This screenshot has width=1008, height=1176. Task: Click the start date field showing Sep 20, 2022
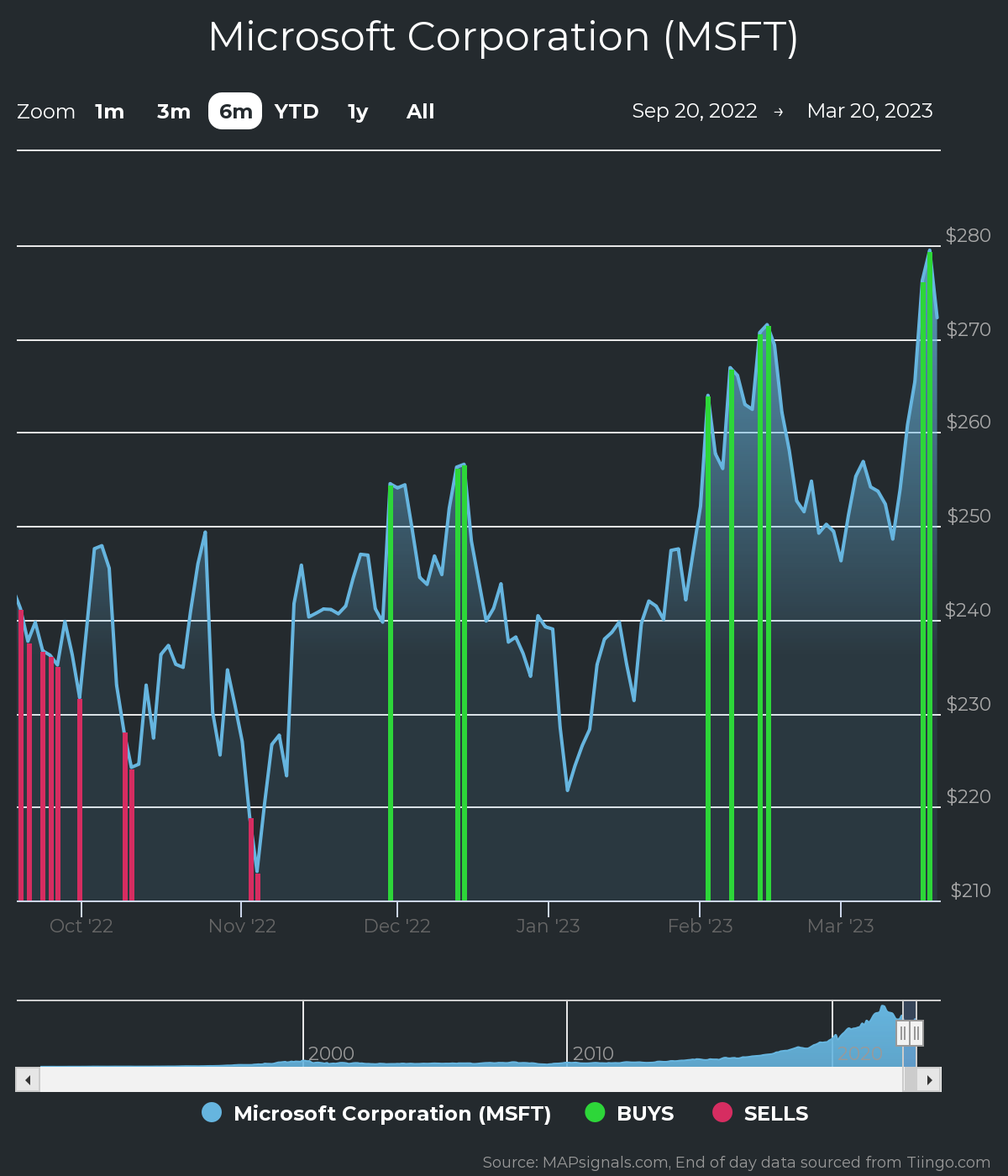(696, 111)
